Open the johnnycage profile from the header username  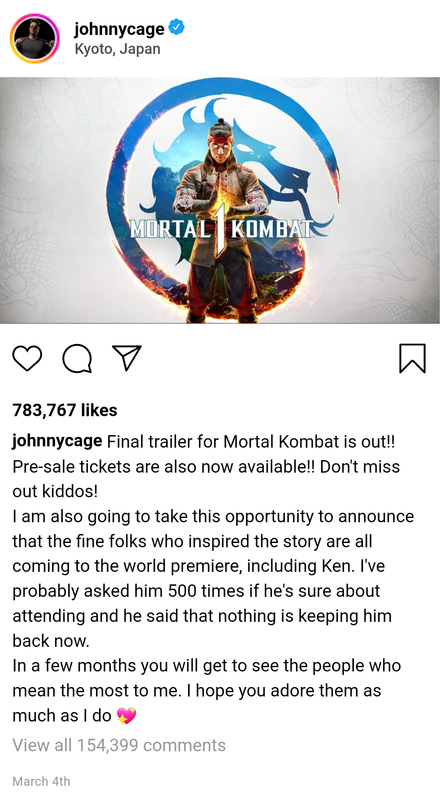point(119,29)
